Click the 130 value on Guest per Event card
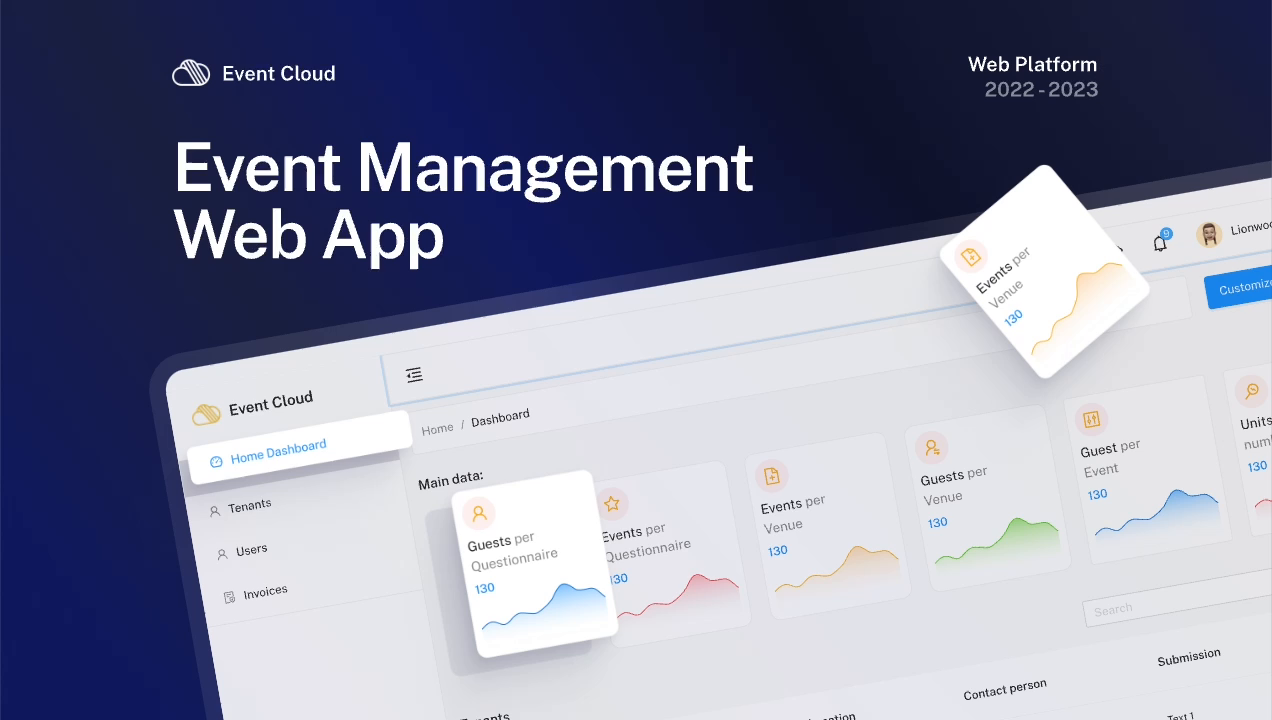 1097,494
